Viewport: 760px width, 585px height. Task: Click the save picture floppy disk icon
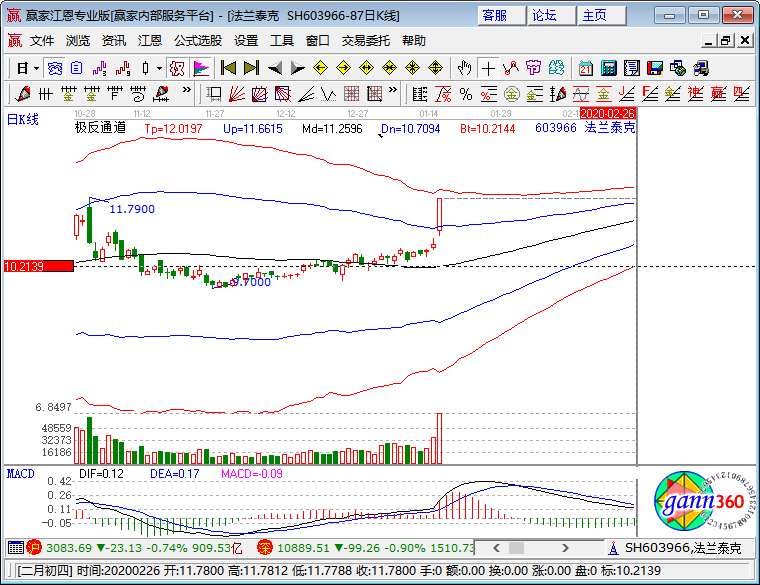(x=655, y=68)
